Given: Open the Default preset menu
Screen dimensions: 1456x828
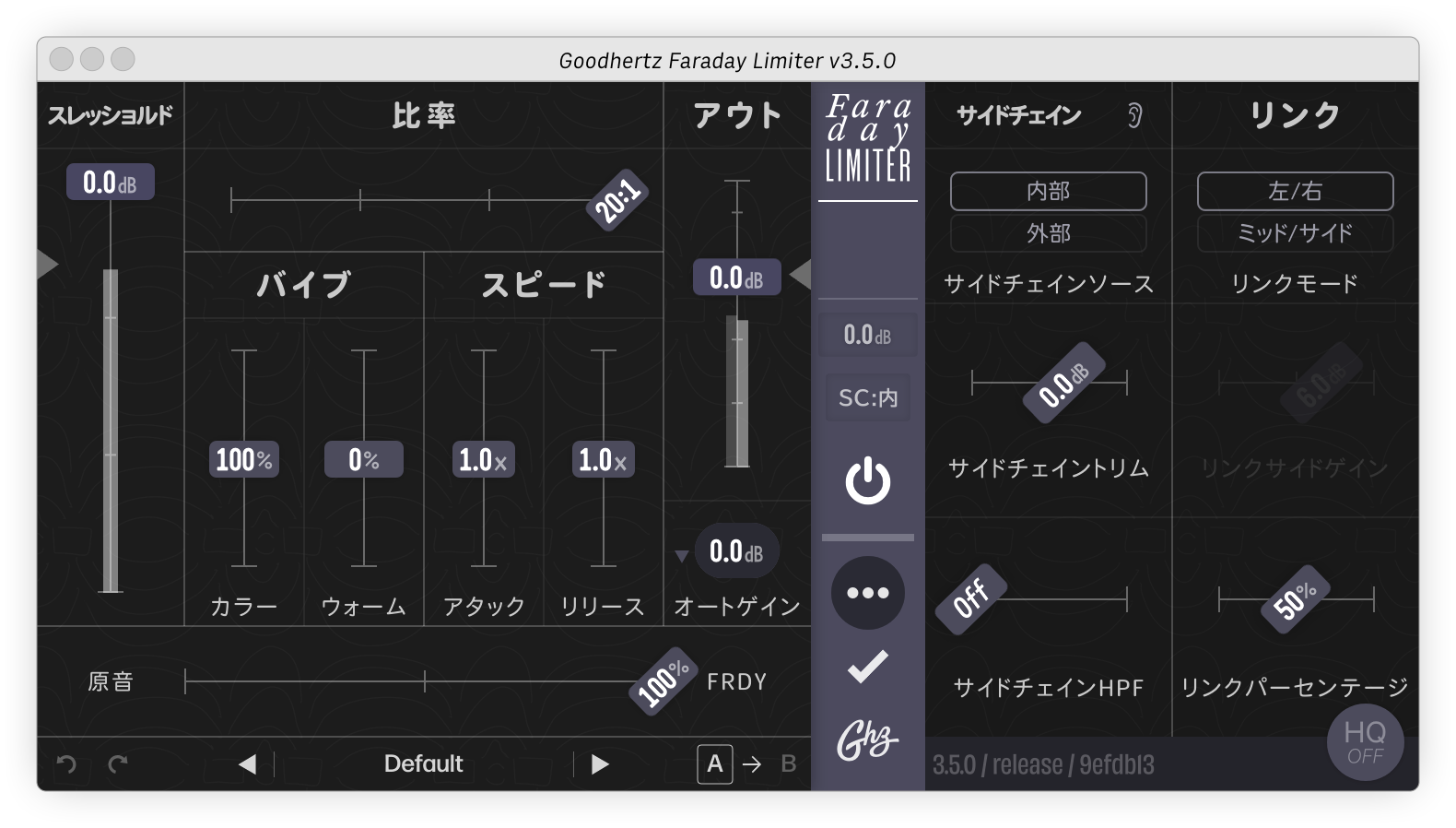Looking at the screenshot, I should click(x=423, y=764).
